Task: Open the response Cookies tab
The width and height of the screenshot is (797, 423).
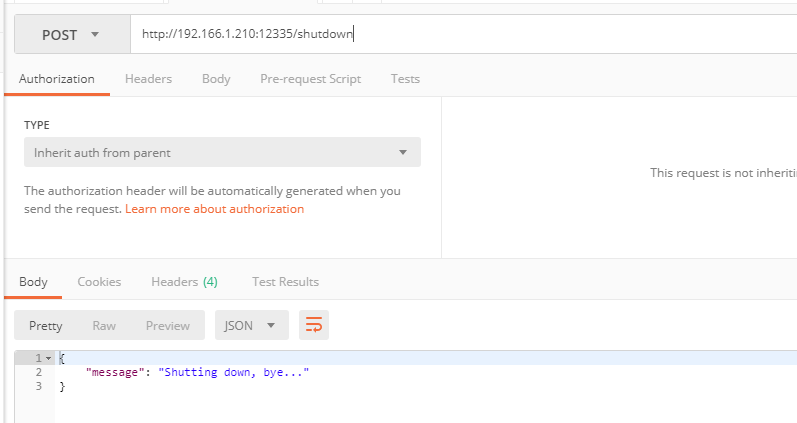Action: pos(99,282)
